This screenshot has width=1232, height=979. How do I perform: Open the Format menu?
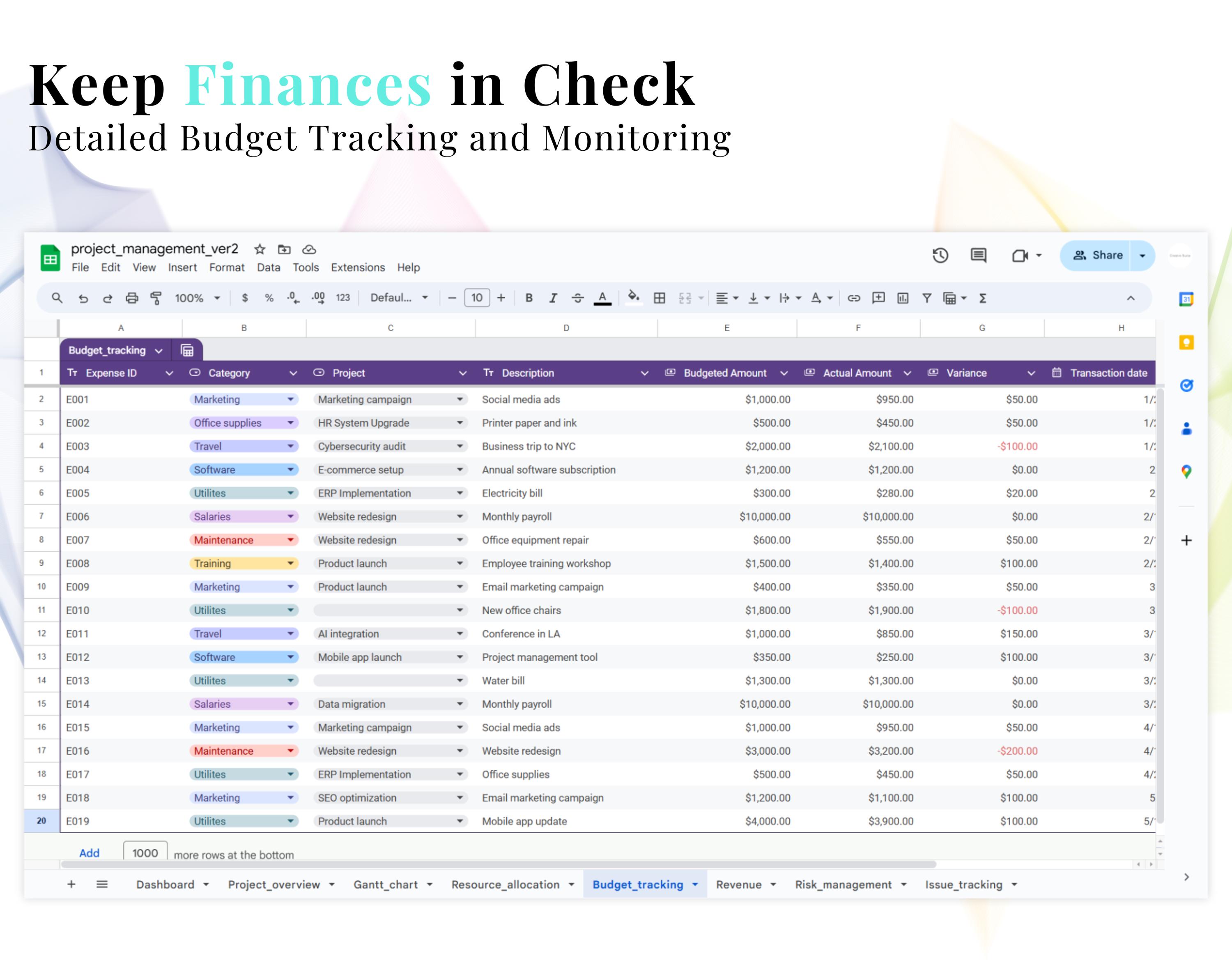pyautogui.click(x=227, y=267)
